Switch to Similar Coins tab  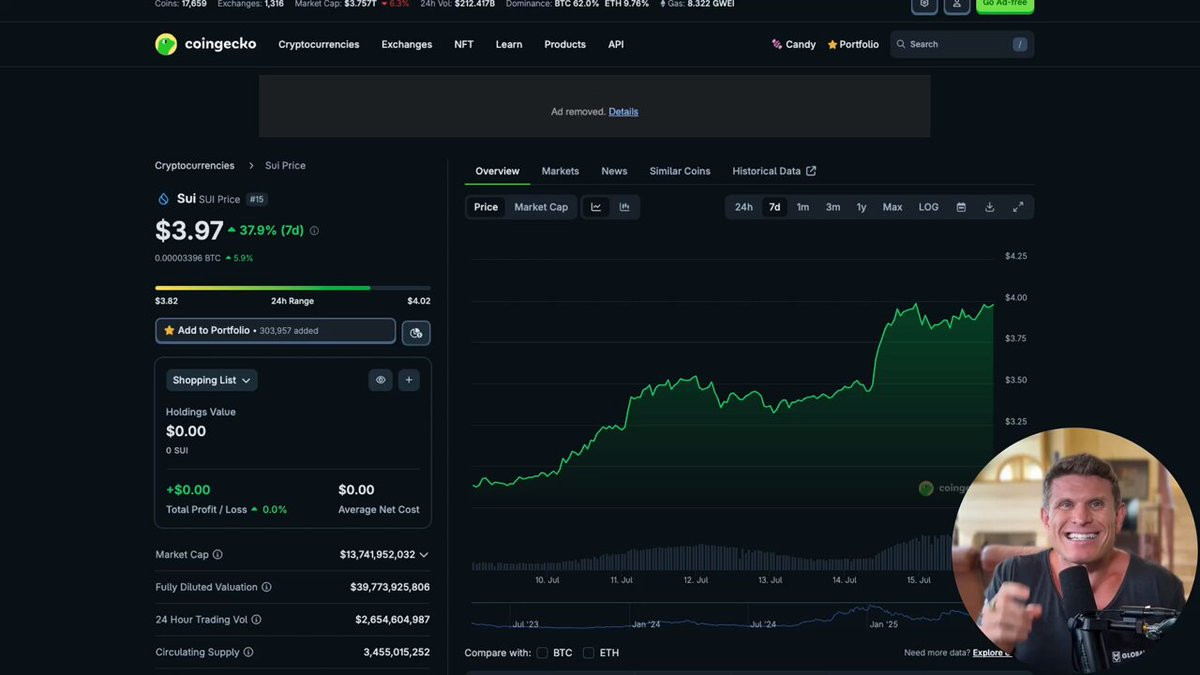[680, 171]
